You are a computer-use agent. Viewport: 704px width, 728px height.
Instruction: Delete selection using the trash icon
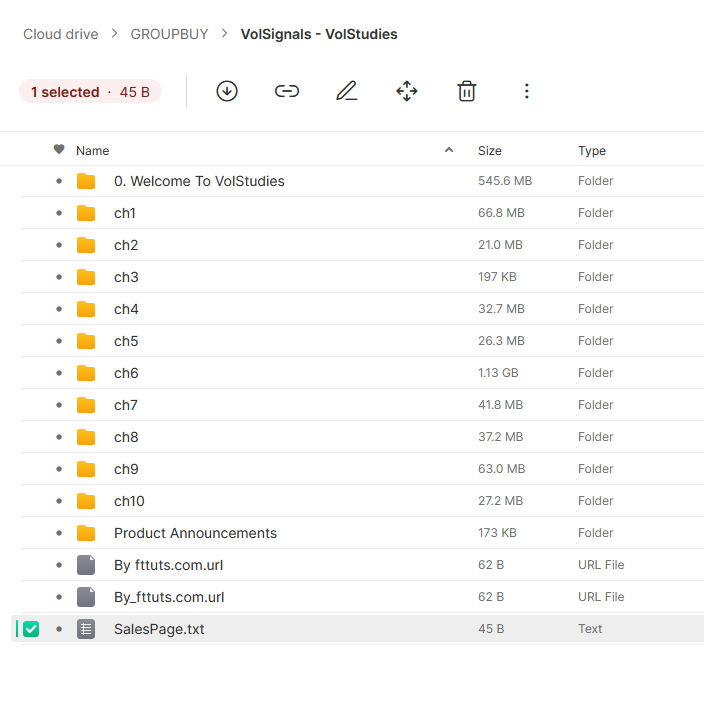pos(467,91)
